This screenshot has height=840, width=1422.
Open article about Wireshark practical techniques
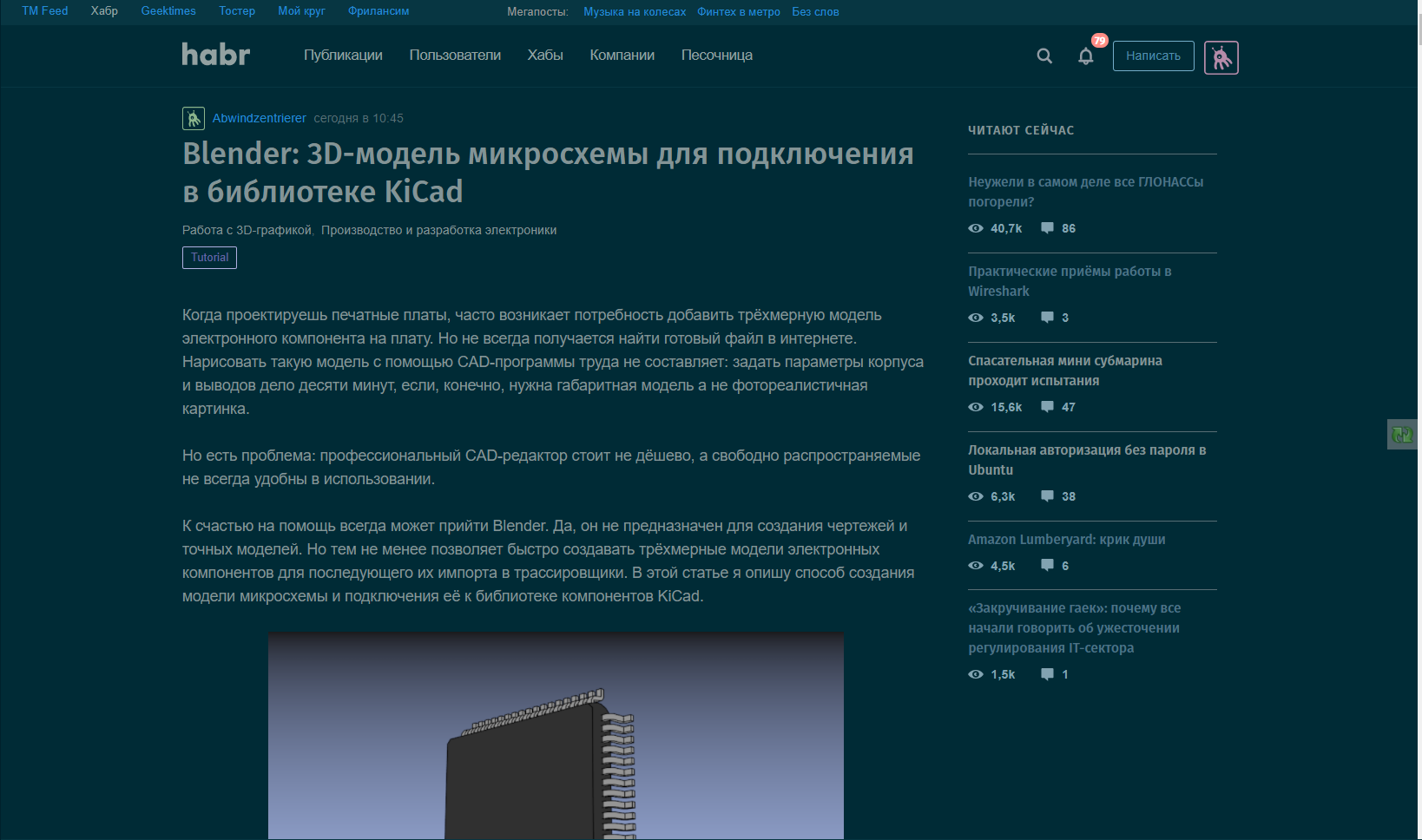pyautogui.click(x=1070, y=280)
